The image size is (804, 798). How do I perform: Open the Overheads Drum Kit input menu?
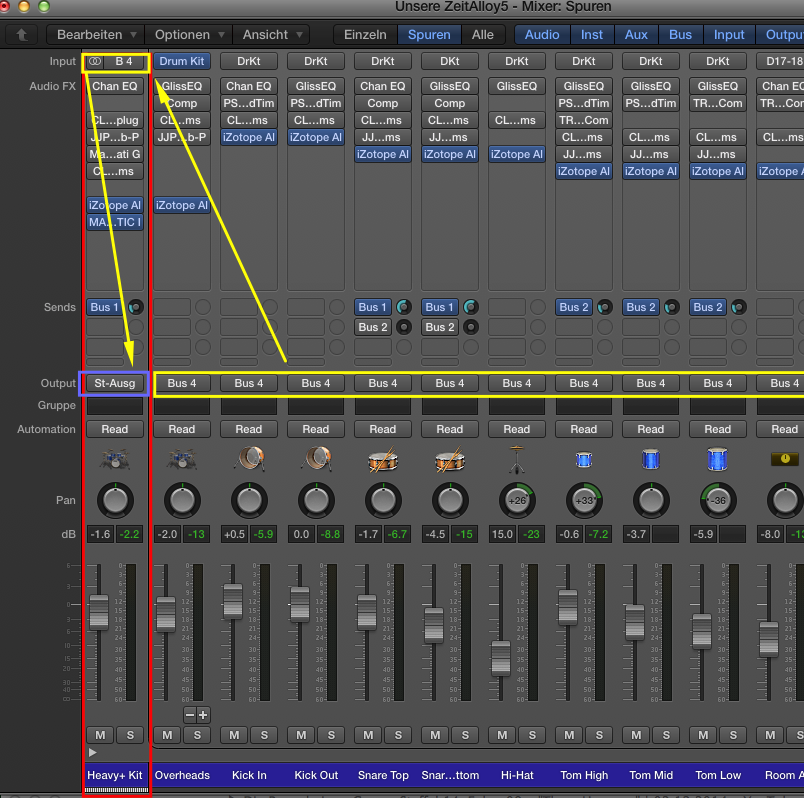pyautogui.click(x=182, y=62)
